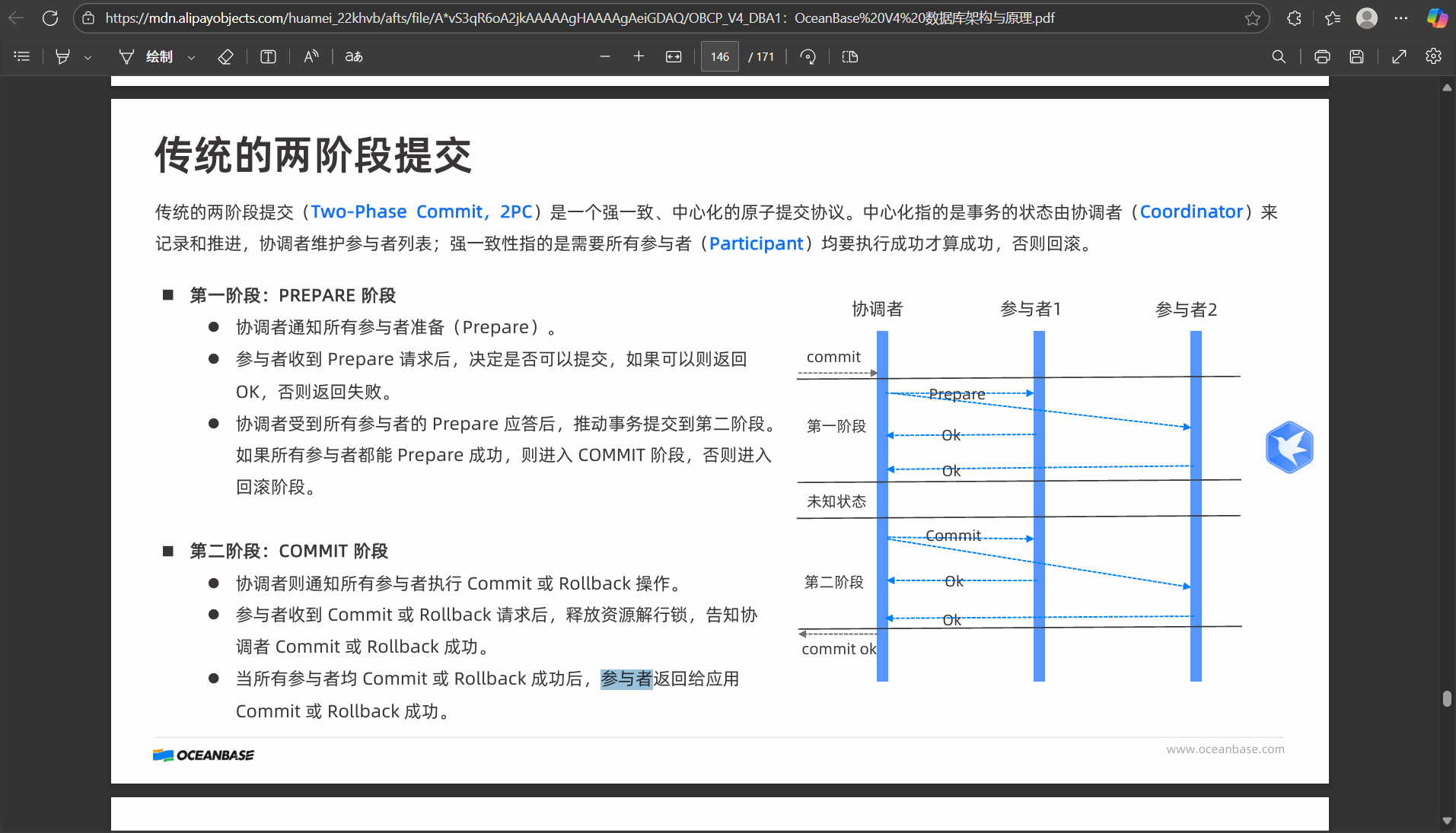
Task: Open the browser Settings and more menu
Action: (x=1401, y=18)
